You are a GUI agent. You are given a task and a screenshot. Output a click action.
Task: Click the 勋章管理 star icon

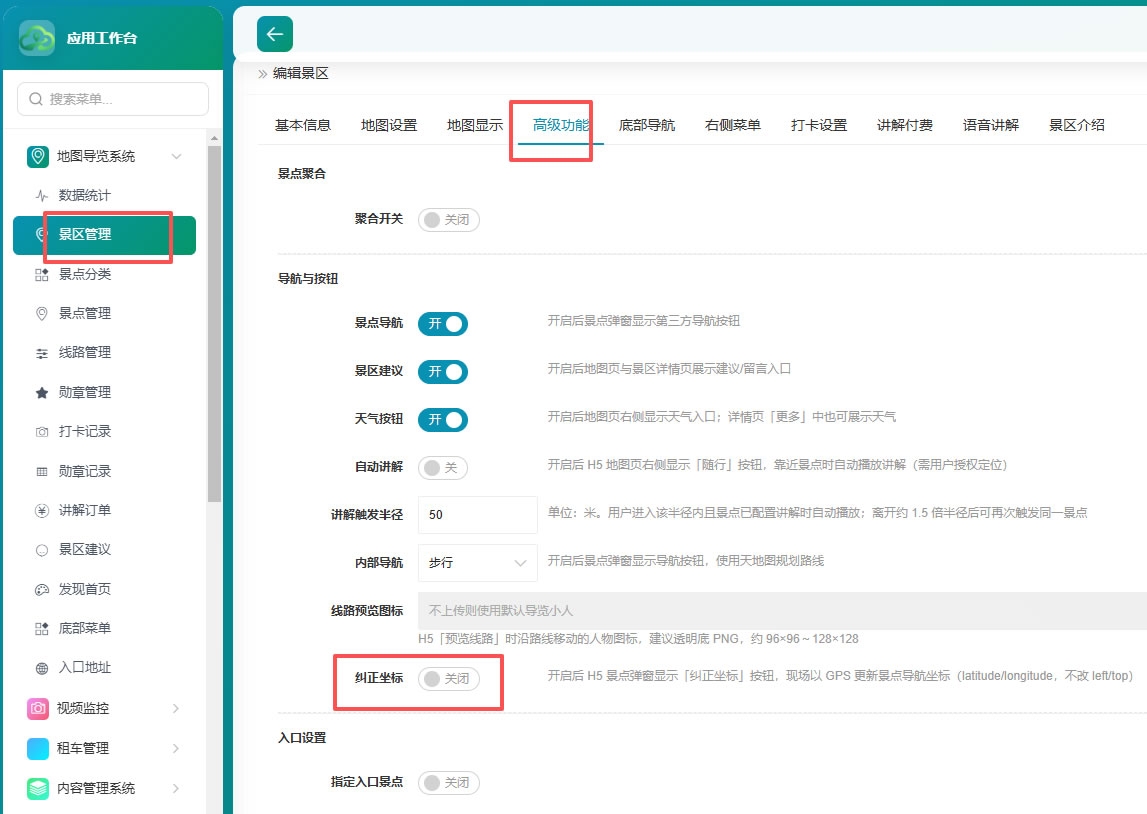point(42,393)
